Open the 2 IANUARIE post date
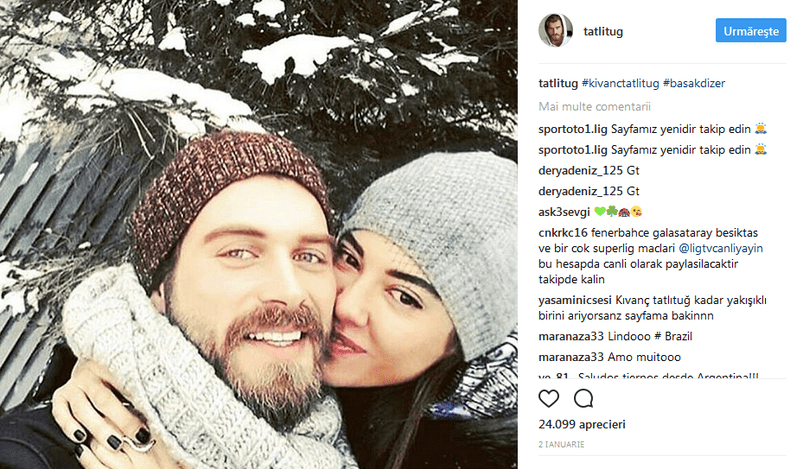The height and width of the screenshot is (469, 790). pyautogui.click(x=561, y=444)
